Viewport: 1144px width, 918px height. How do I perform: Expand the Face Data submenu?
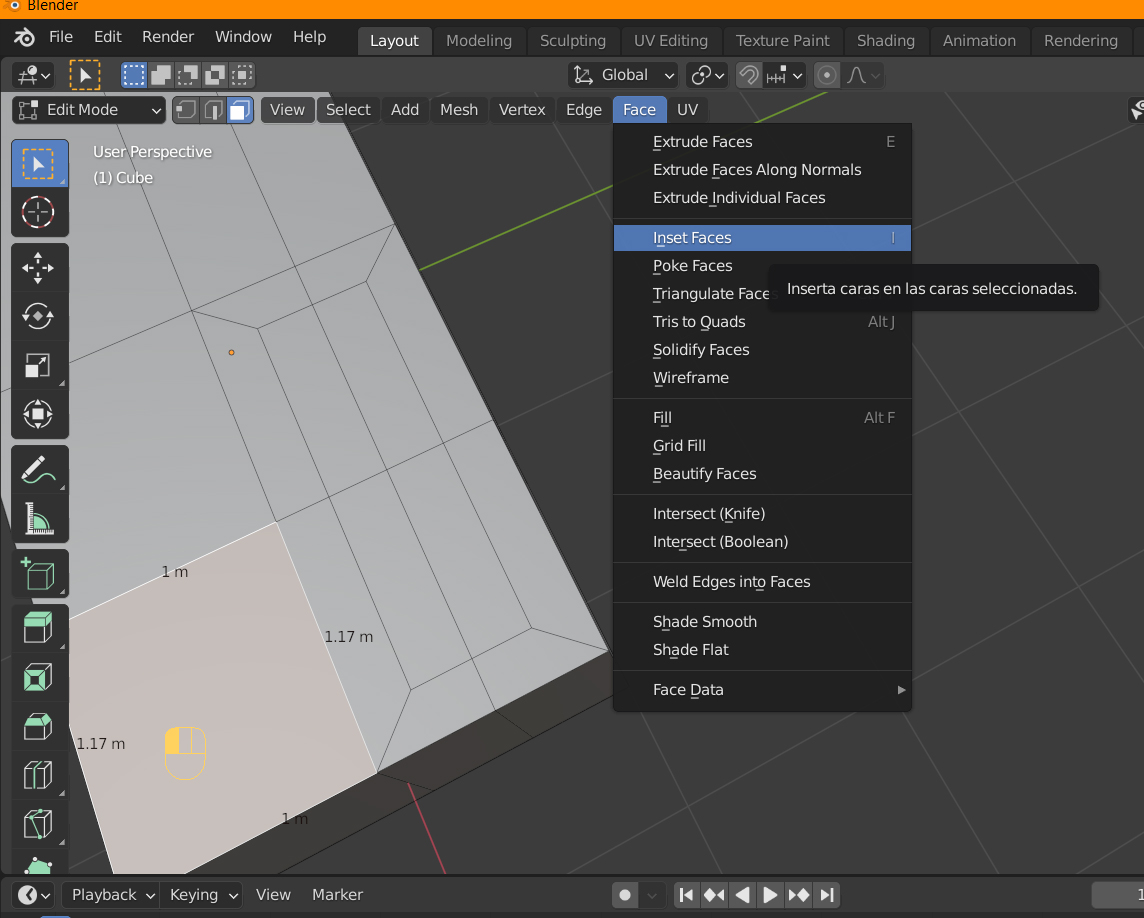tap(762, 690)
